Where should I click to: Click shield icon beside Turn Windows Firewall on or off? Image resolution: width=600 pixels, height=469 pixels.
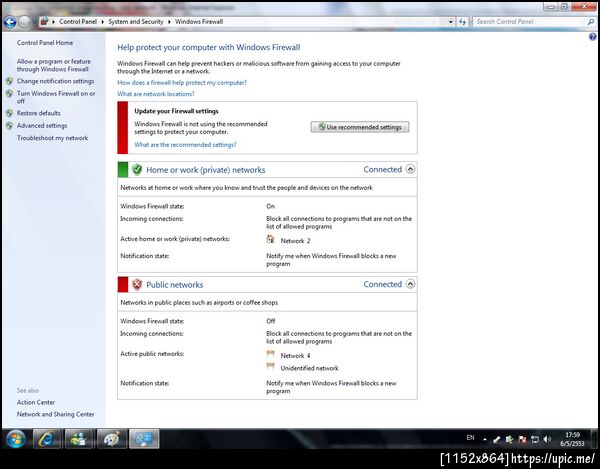click(10, 93)
